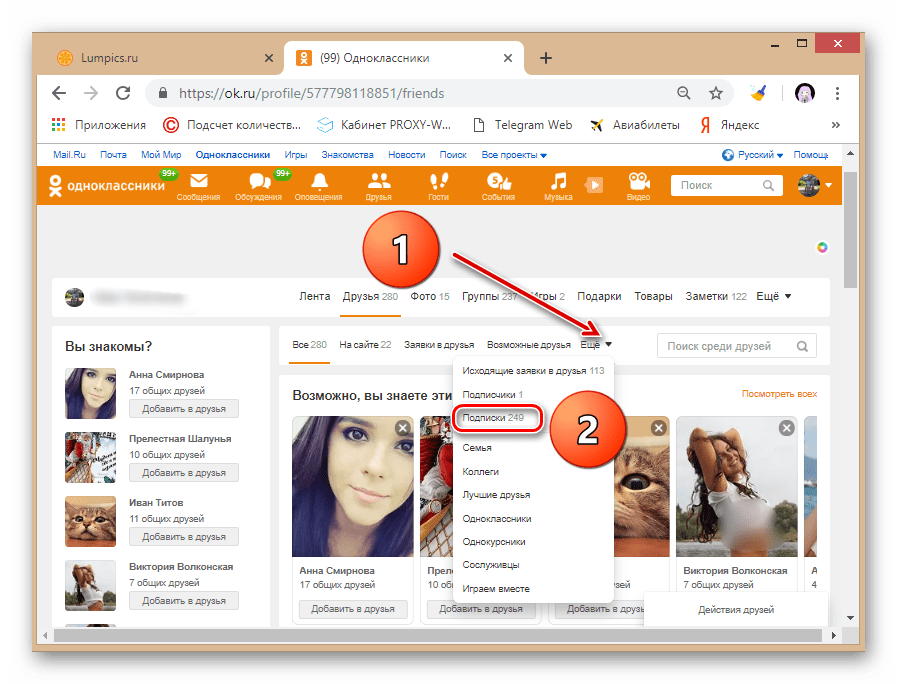
Task: Open the Mail.Ru top link
Action: click(x=69, y=155)
